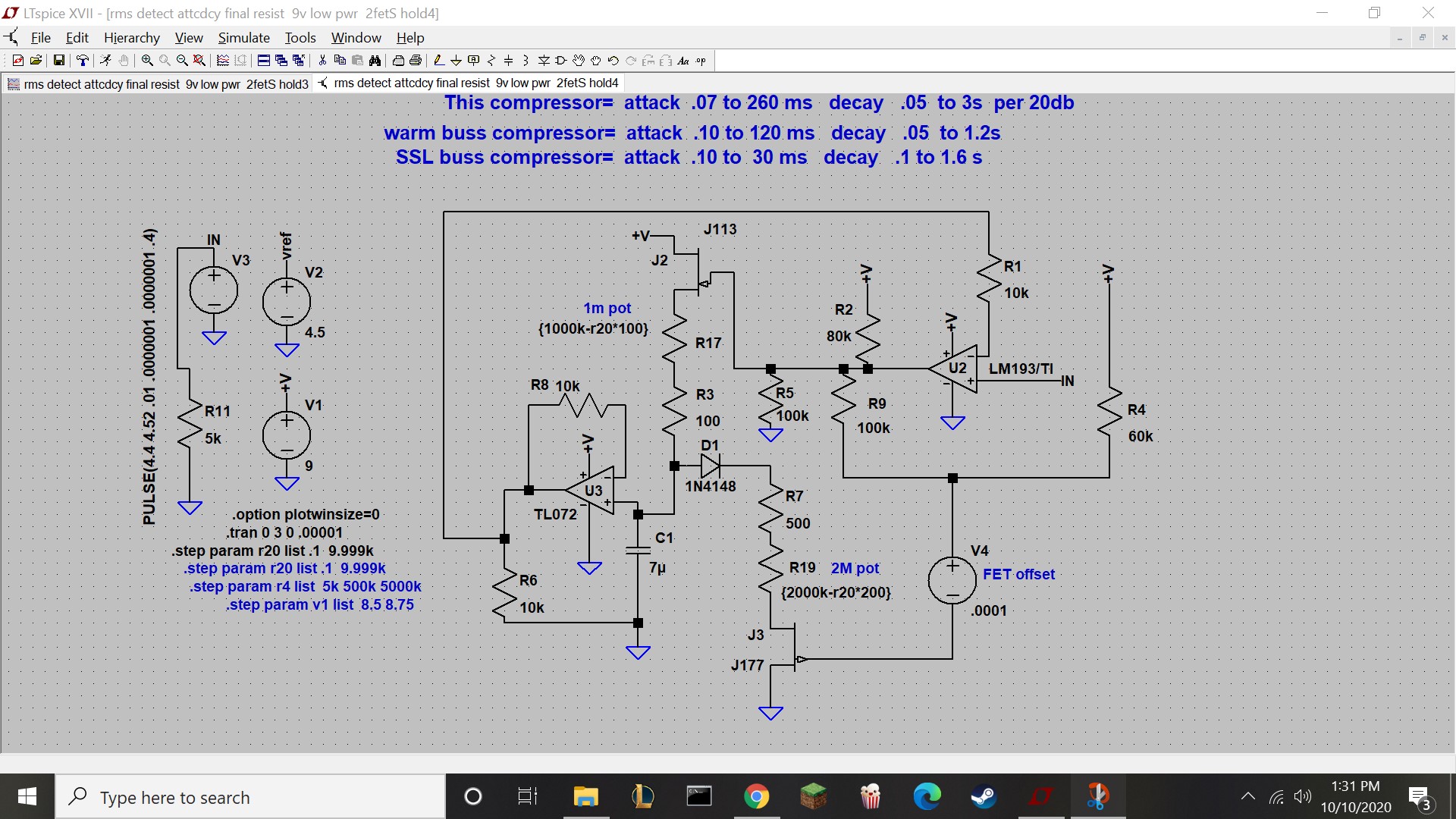The width and height of the screenshot is (1456, 819).
Task: Select the Move hand tool
Action: point(579,61)
